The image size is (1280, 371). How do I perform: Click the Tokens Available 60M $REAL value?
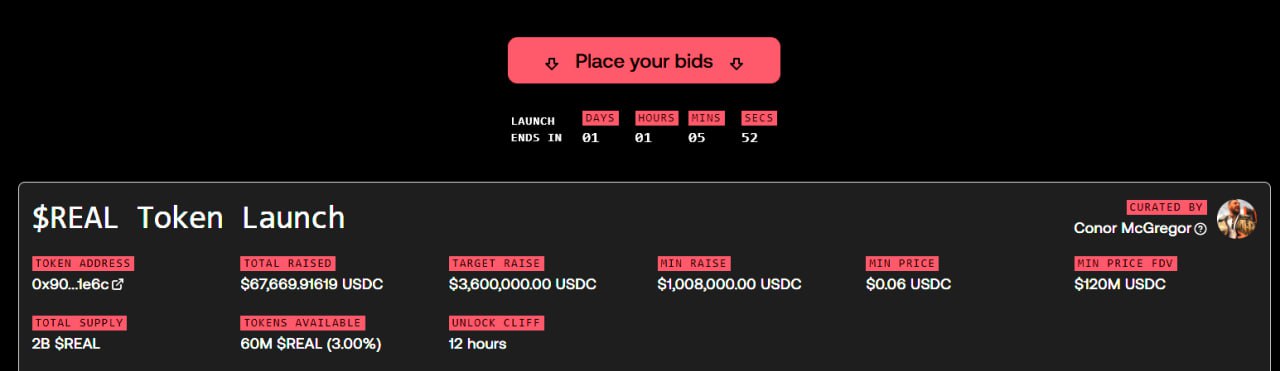click(311, 344)
